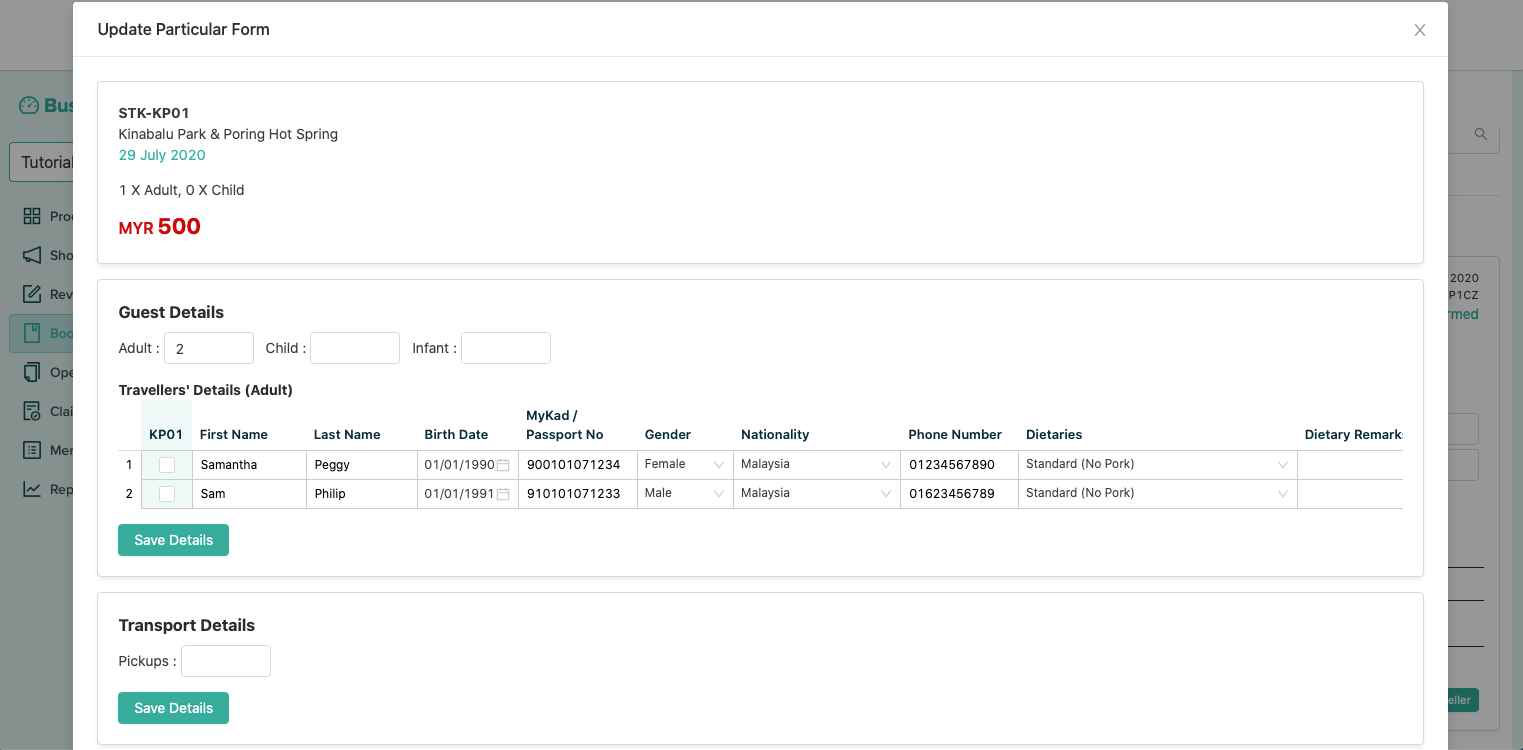Click the megaphone icon in sidebar

[x=32, y=255]
